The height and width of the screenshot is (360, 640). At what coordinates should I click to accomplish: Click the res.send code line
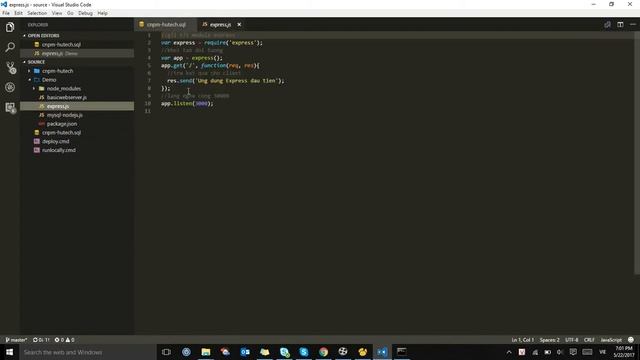226,81
